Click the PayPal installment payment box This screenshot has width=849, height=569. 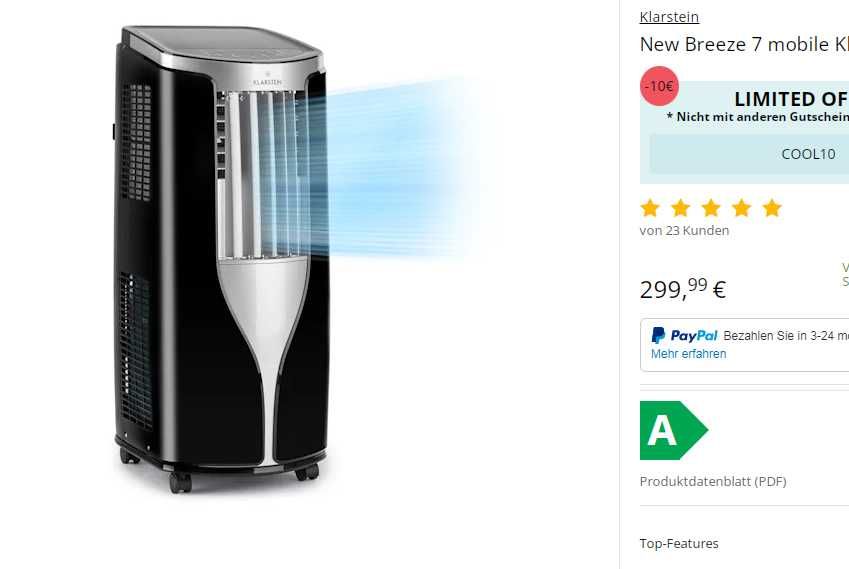744,345
